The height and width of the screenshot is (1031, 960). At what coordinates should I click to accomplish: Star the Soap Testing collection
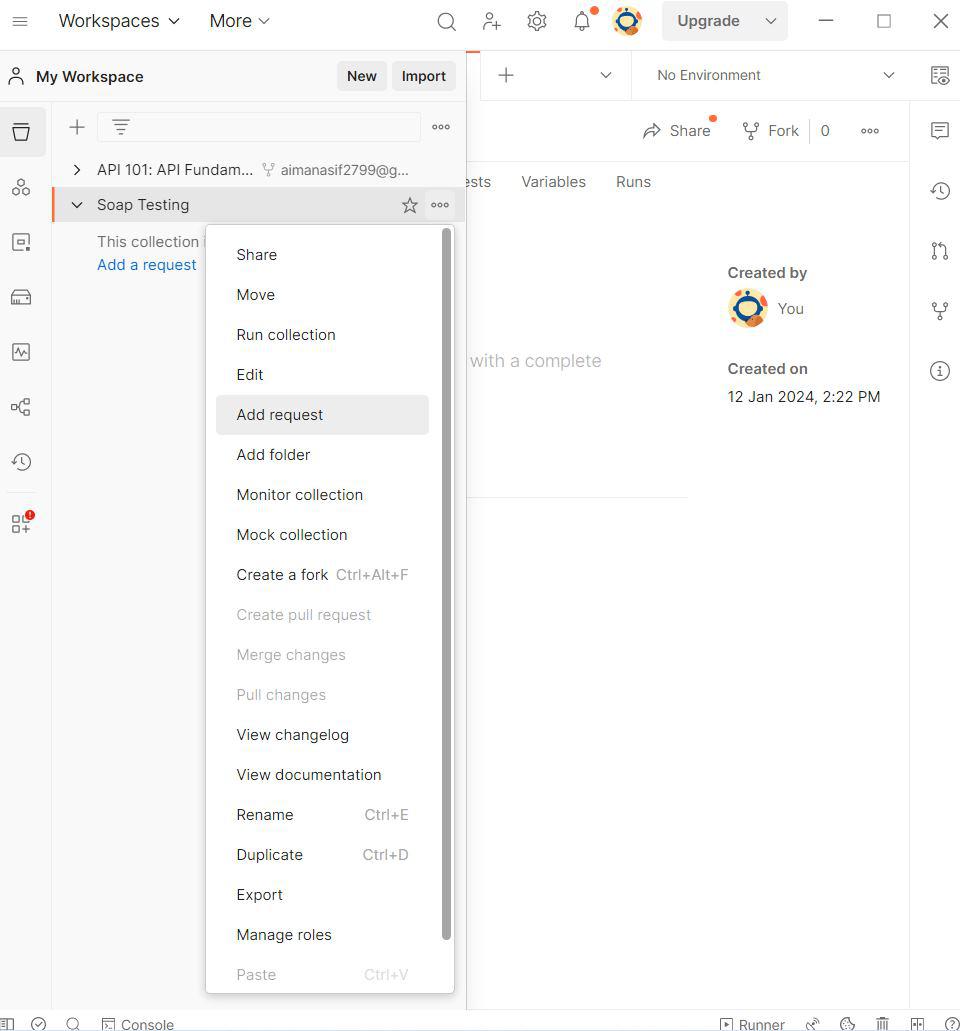pyautogui.click(x=410, y=205)
